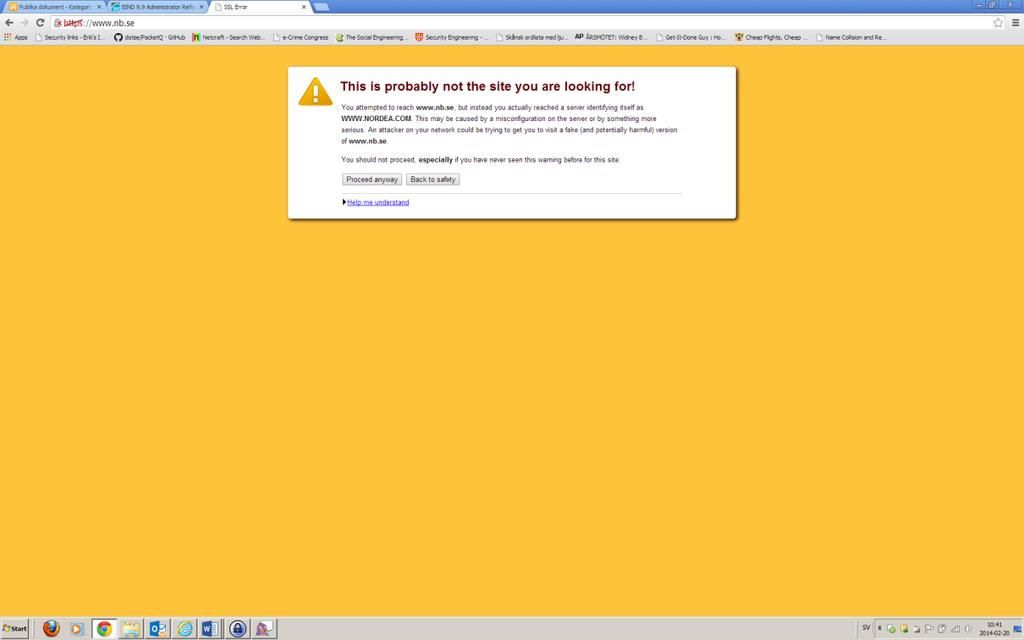Click the heading 'This is probably not the site'
Image resolution: width=1024 pixels, height=640 pixels.
click(487, 86)
